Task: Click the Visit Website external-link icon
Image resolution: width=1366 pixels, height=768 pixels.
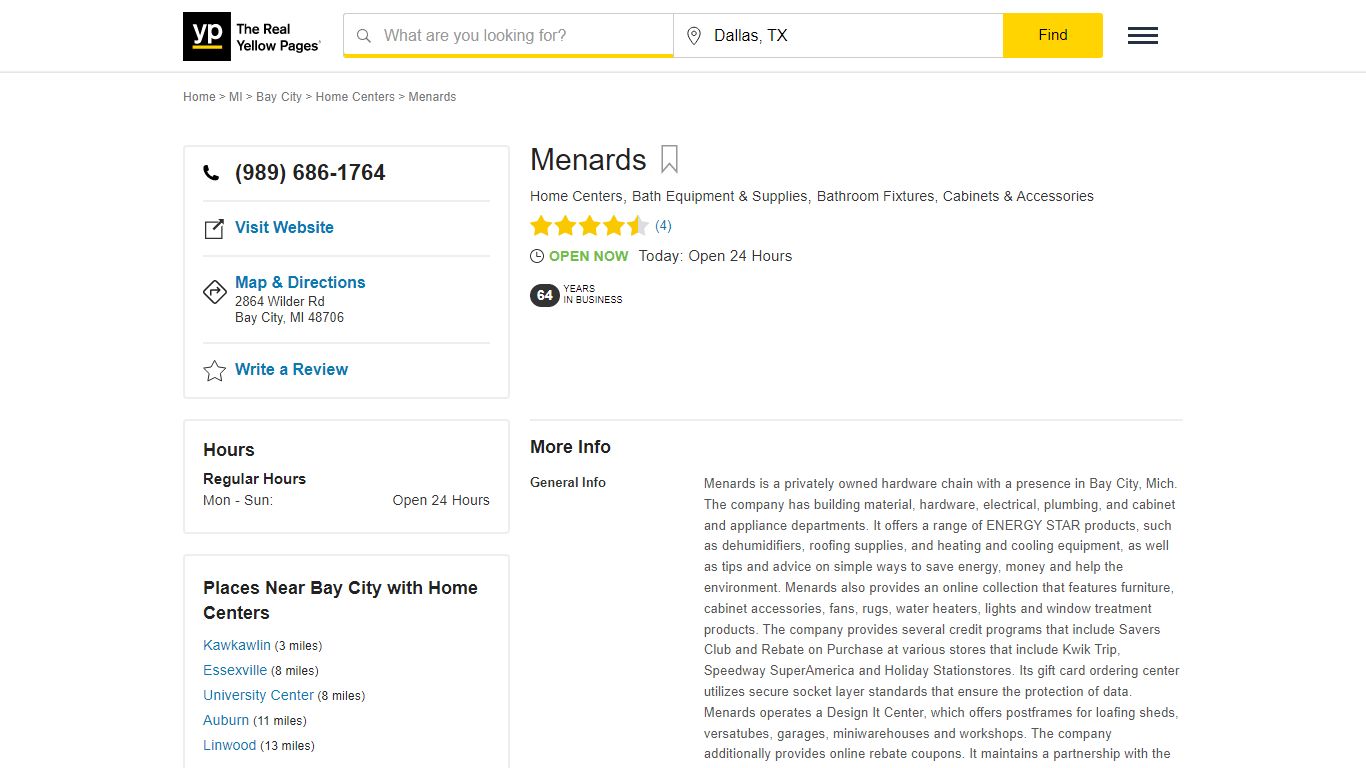Action: pyautogui.click(x=214, y=229)
